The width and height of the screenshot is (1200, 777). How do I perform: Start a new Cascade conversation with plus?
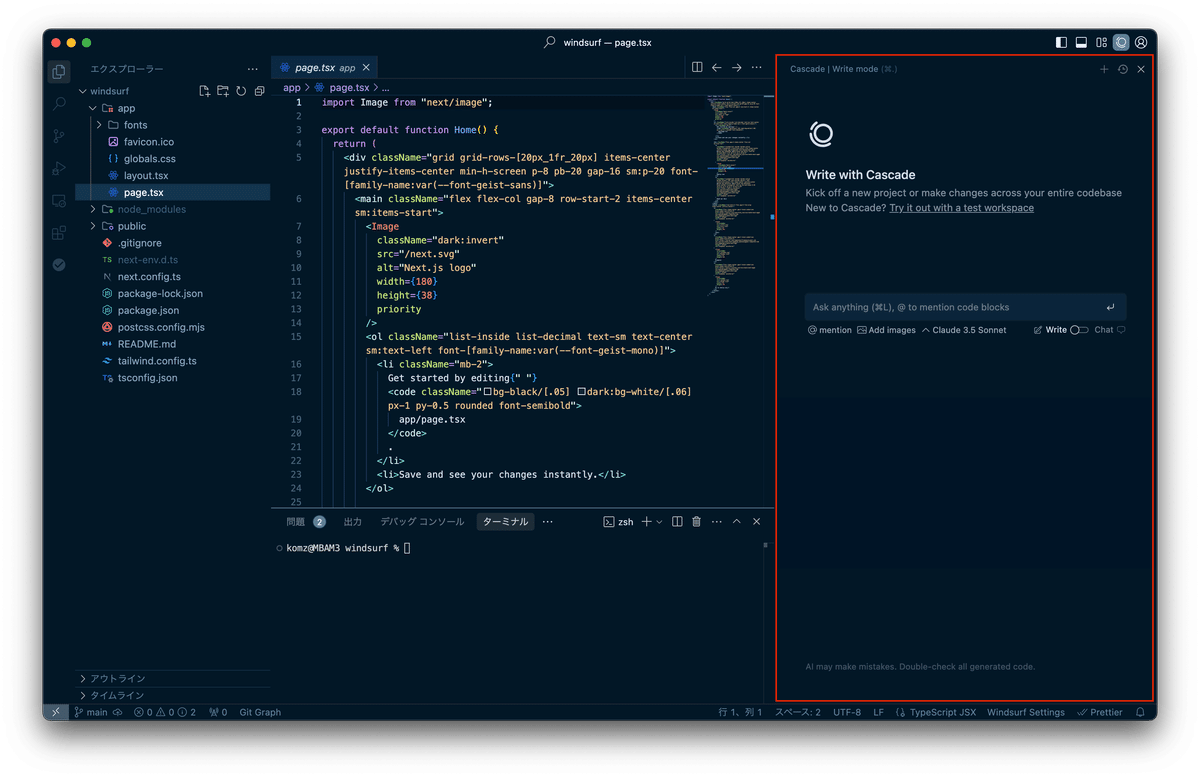pyautogui.click(x=1104, y=69)
